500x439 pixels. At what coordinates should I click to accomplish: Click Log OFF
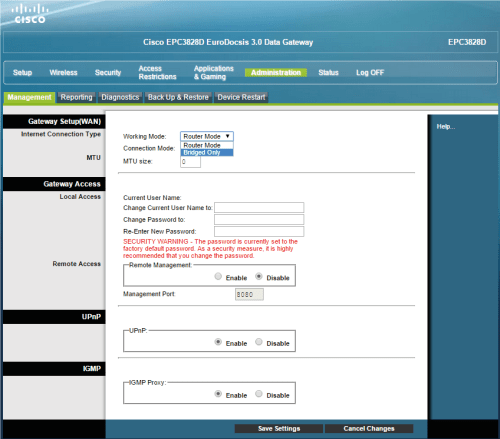point(370,72)
